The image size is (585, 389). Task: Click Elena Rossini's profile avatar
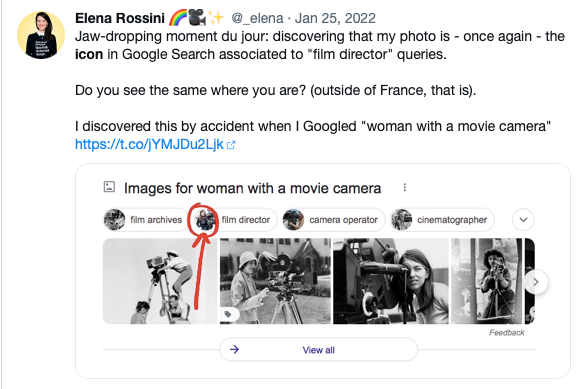pyautogui.click(x=41, y=35)
